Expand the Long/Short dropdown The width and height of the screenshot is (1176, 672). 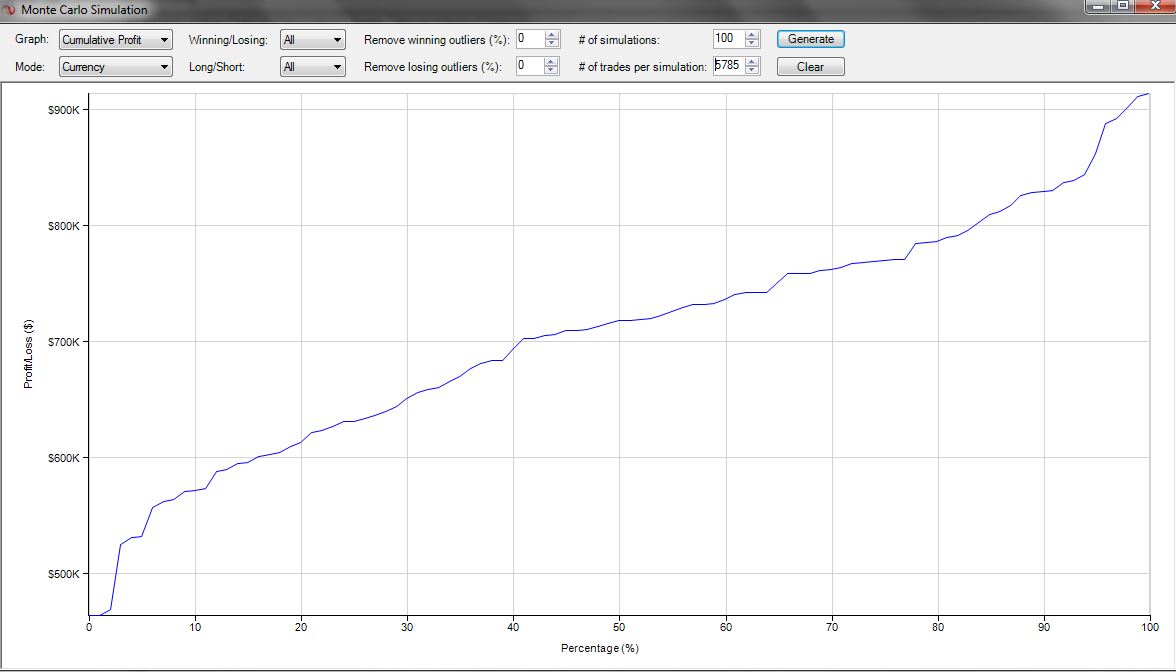click(x=312, y=67)
